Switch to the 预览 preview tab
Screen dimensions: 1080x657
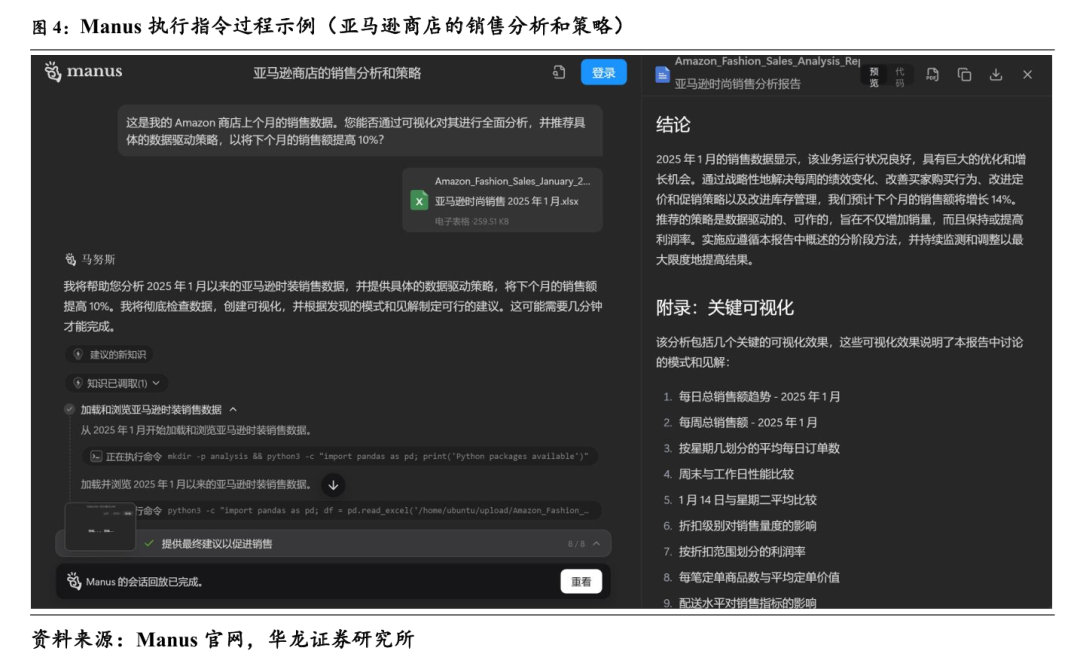point(874,76)
